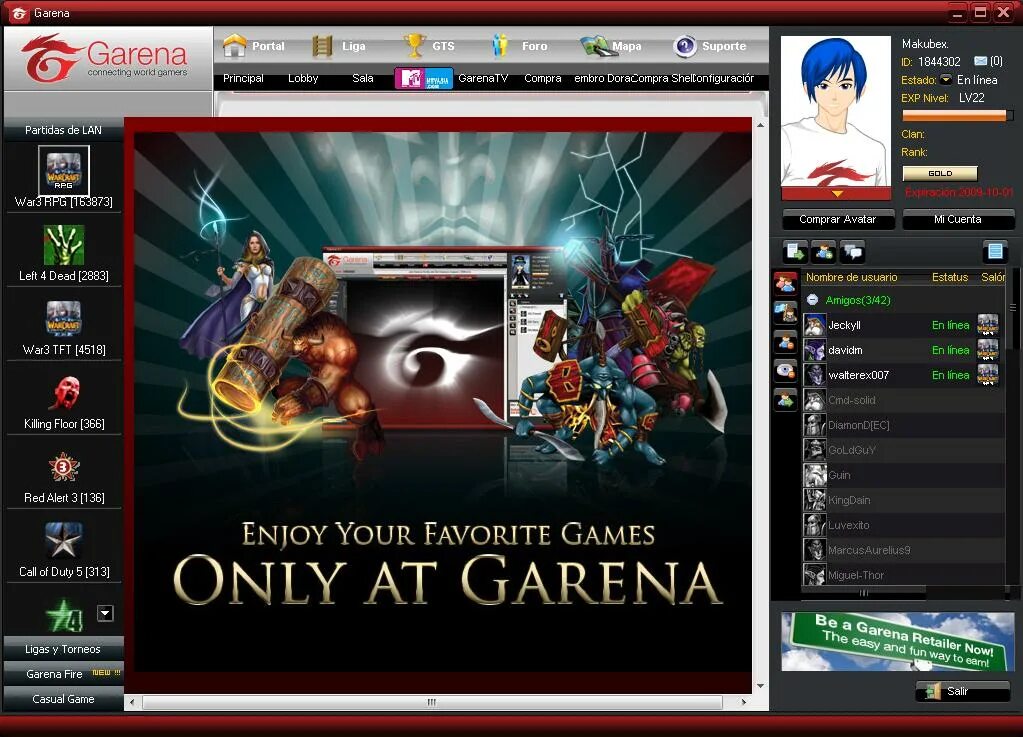This screenshot has height=737, width=1023.
Task: Open the Estado status dropdown
Action: click(x=945, y=80)
